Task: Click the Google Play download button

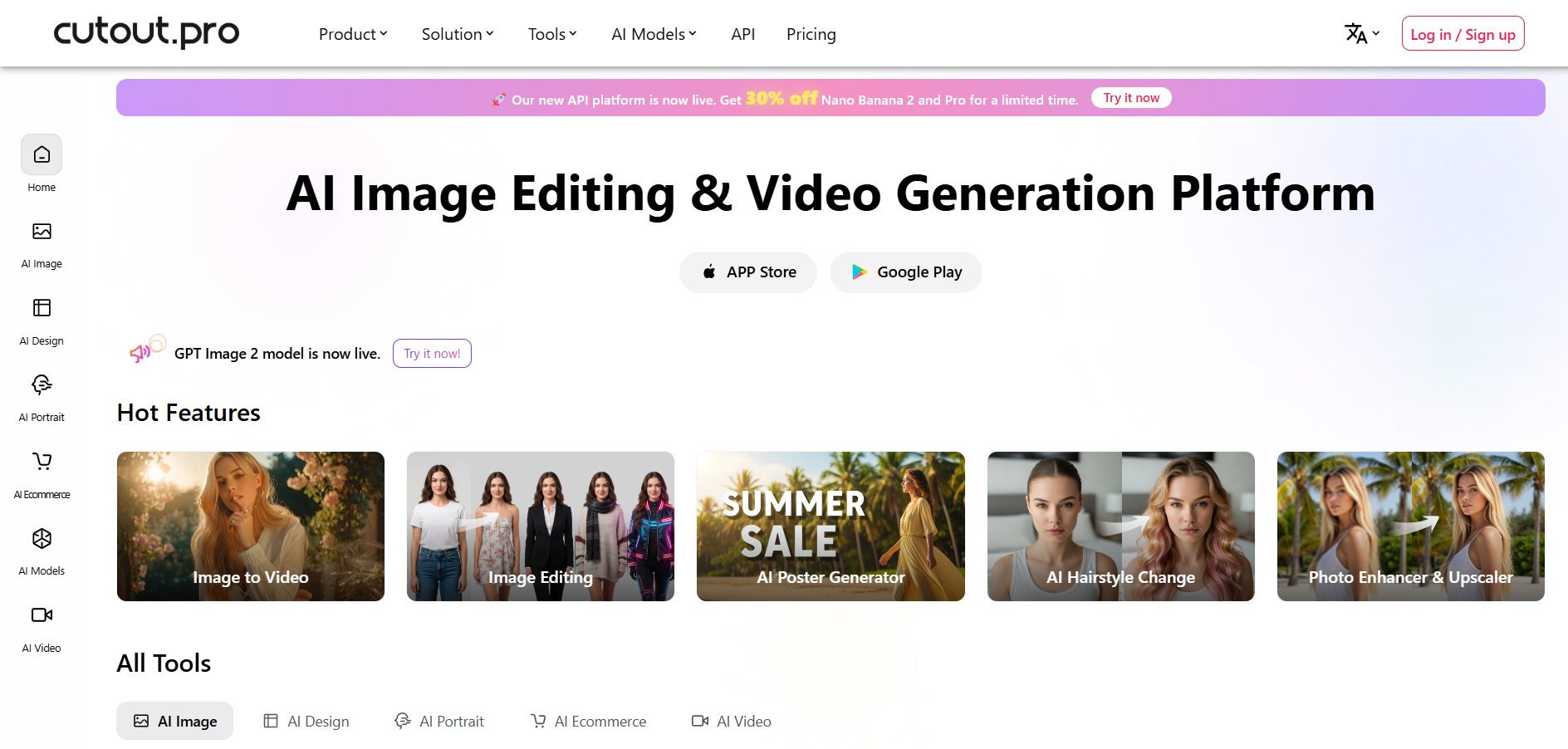Action: [905, 272]
